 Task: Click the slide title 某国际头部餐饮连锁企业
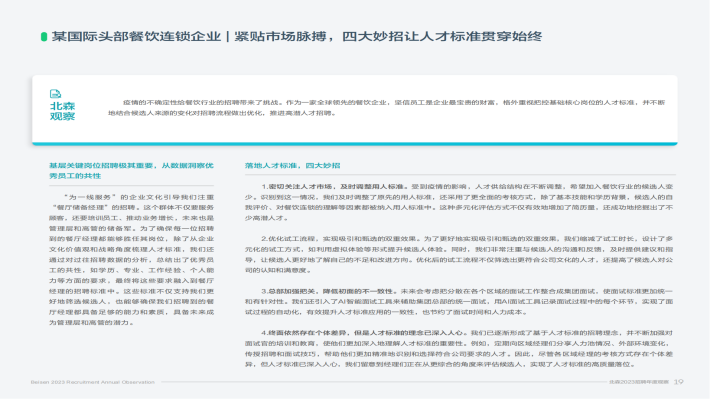297,36
